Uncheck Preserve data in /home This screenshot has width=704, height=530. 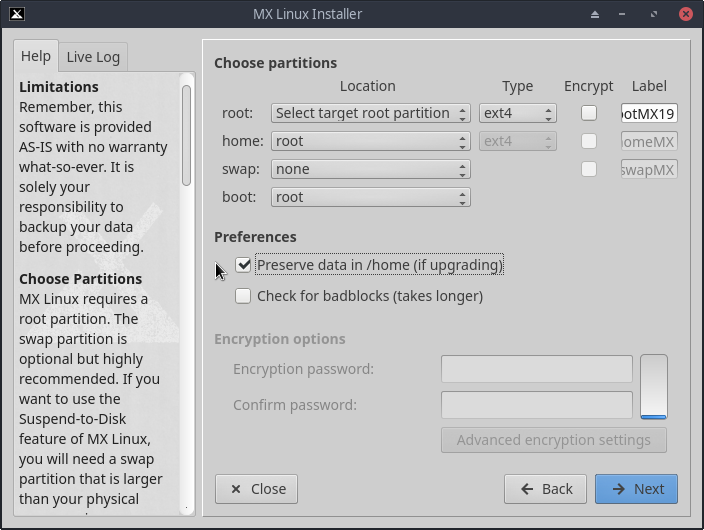click(243, 265)
